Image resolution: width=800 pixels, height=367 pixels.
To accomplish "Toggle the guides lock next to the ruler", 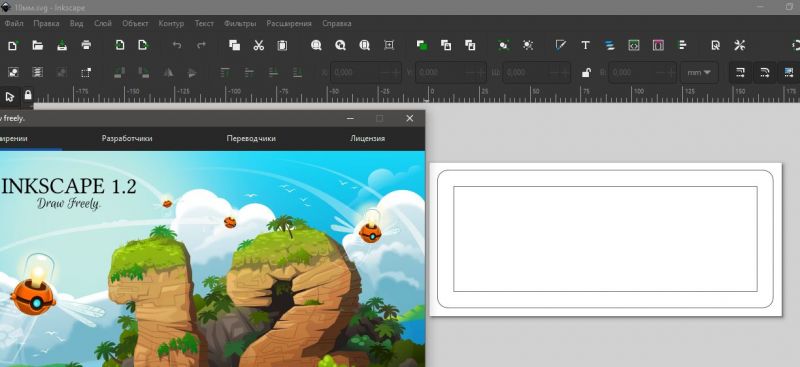I will point(28,95).
